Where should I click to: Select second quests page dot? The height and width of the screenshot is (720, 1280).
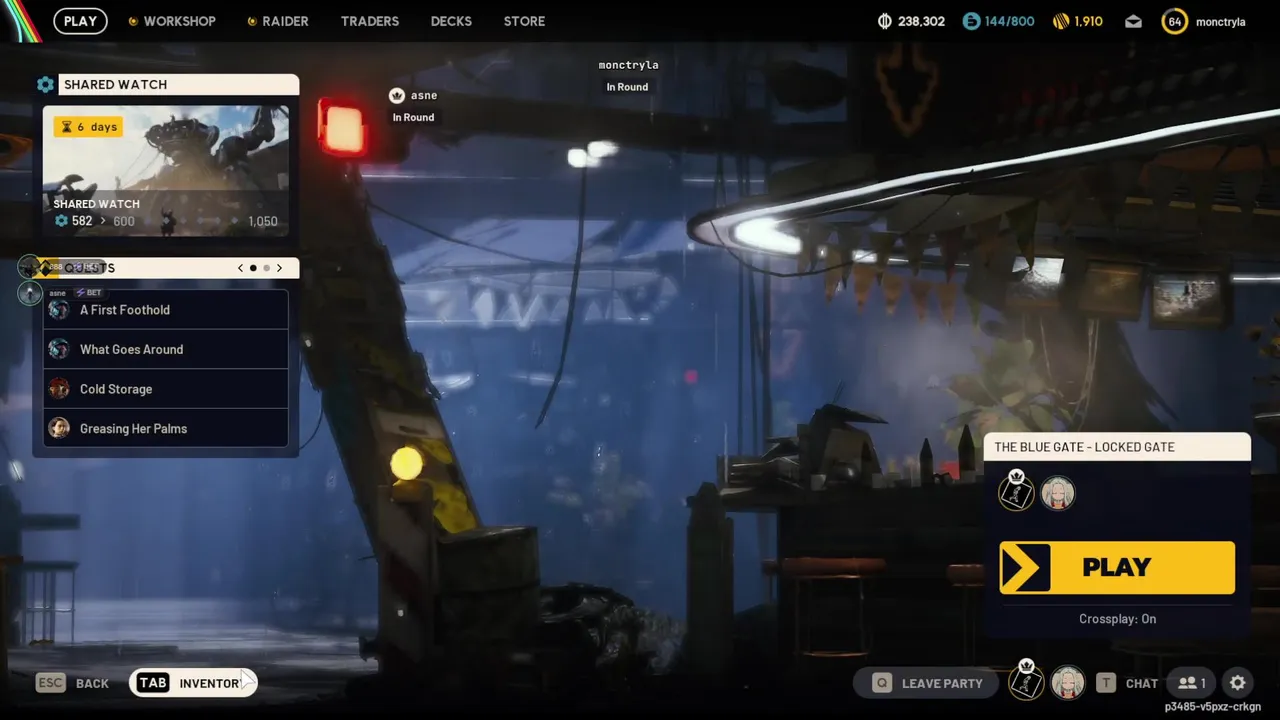pyautogui.click(x=266, y=268)
